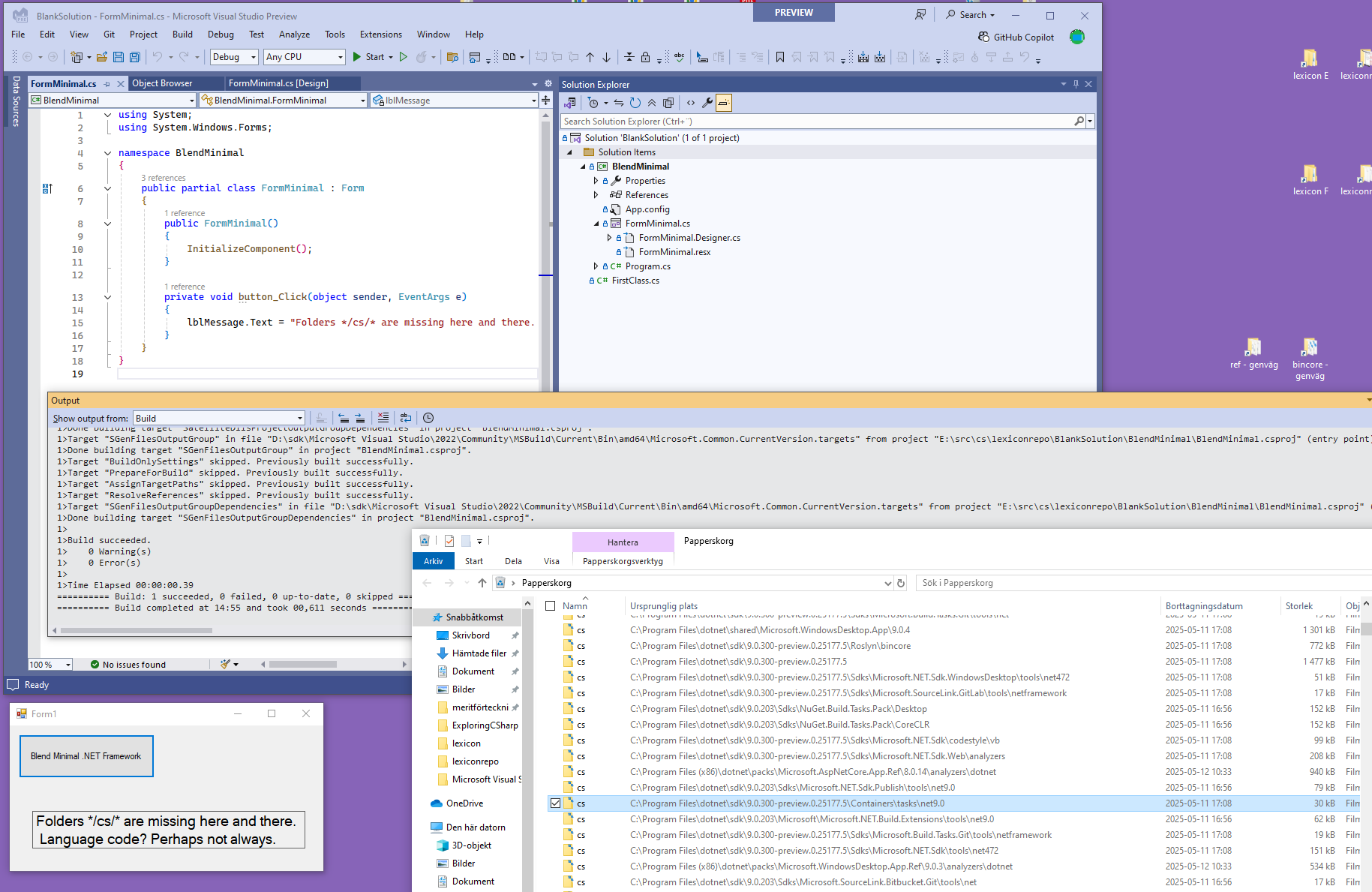The image size is (1372, 892).
Task: Open properties with the wrench icon
Action: [707, 103]
